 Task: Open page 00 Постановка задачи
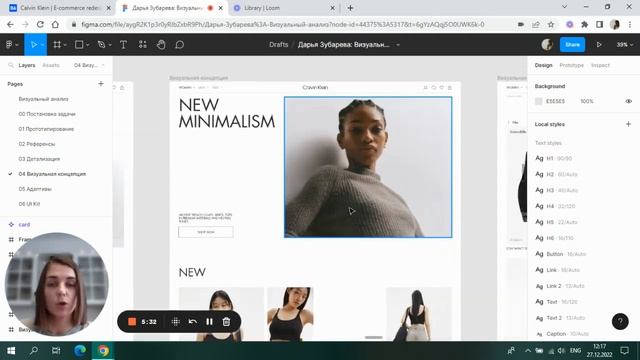47,114
